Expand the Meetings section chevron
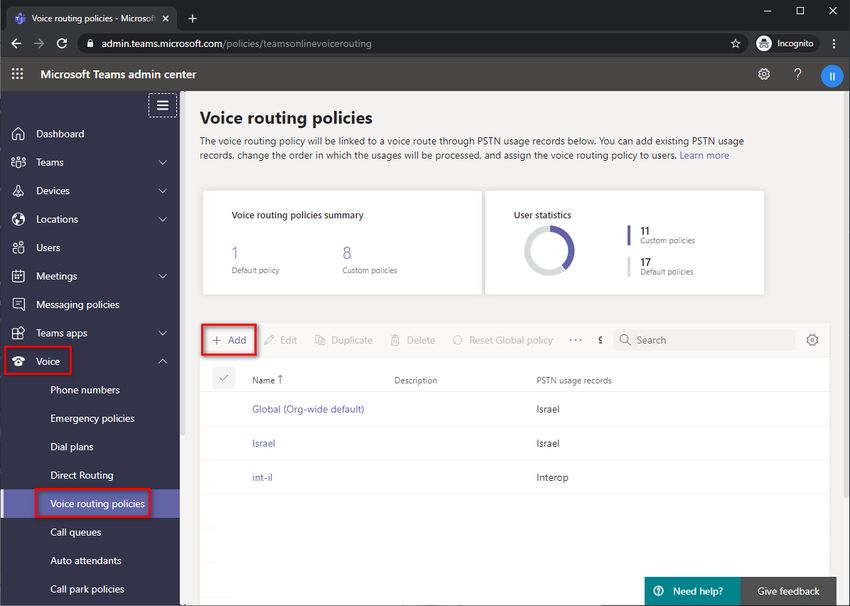The width and height of the screenshot is (850, 606). pyautogui.click(x=163, y=276)
